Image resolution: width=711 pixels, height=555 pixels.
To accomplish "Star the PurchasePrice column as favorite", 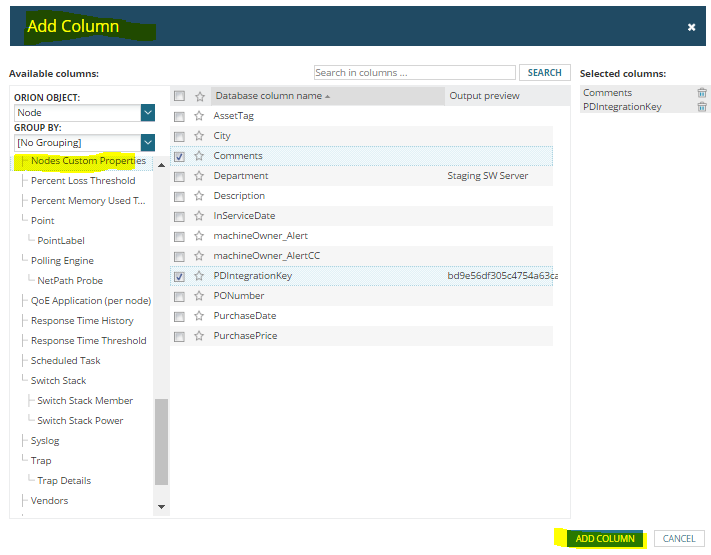I will coord(199,336).
